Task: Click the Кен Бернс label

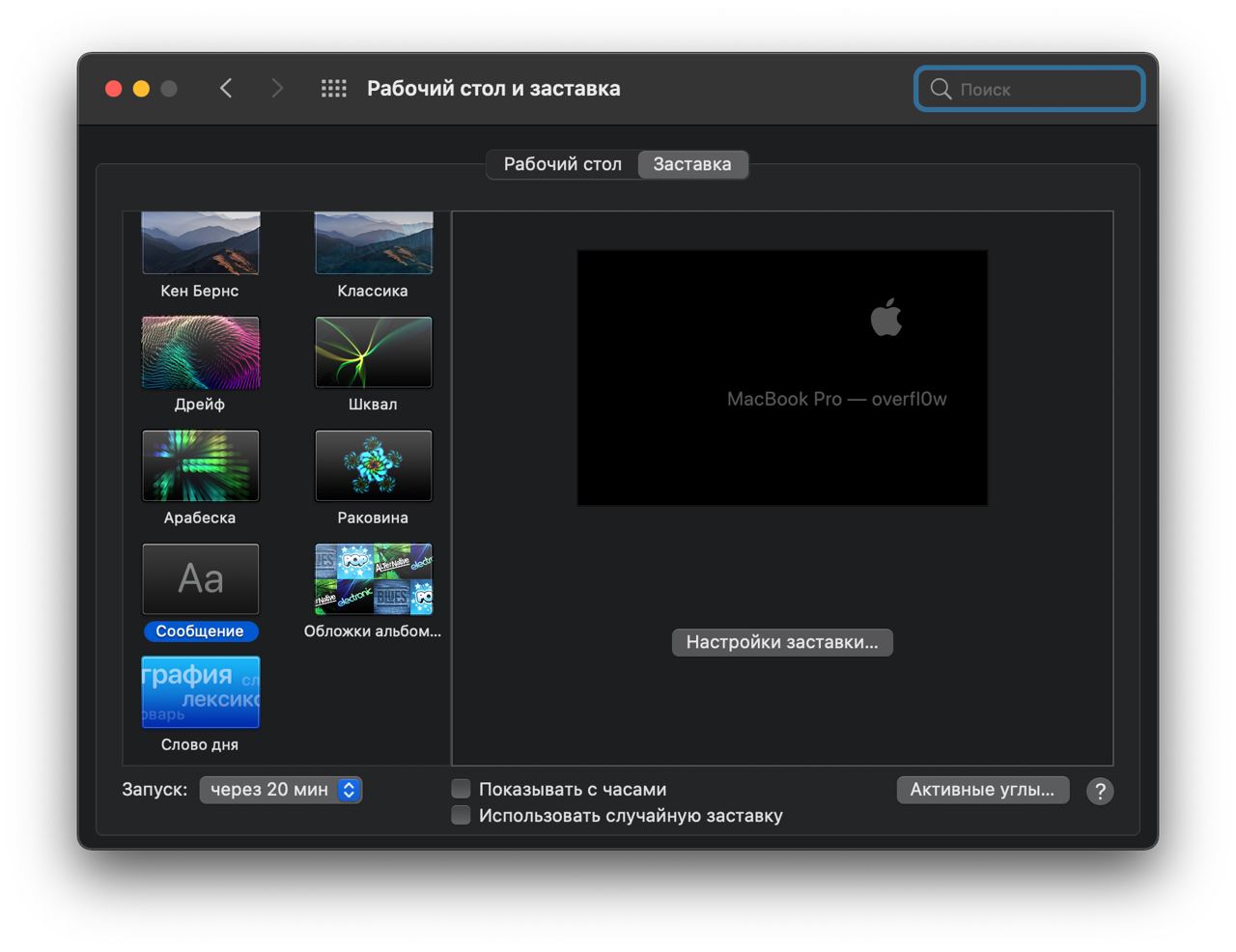Action: (x=200, y=291)
